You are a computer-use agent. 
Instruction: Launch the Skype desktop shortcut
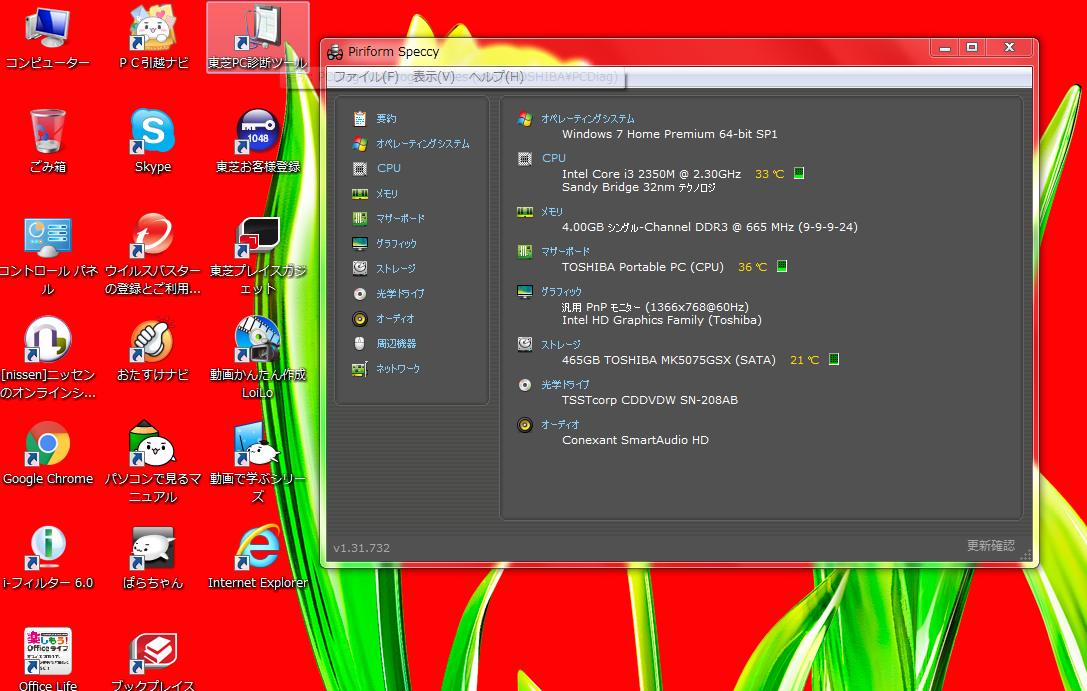click(153, 141)
